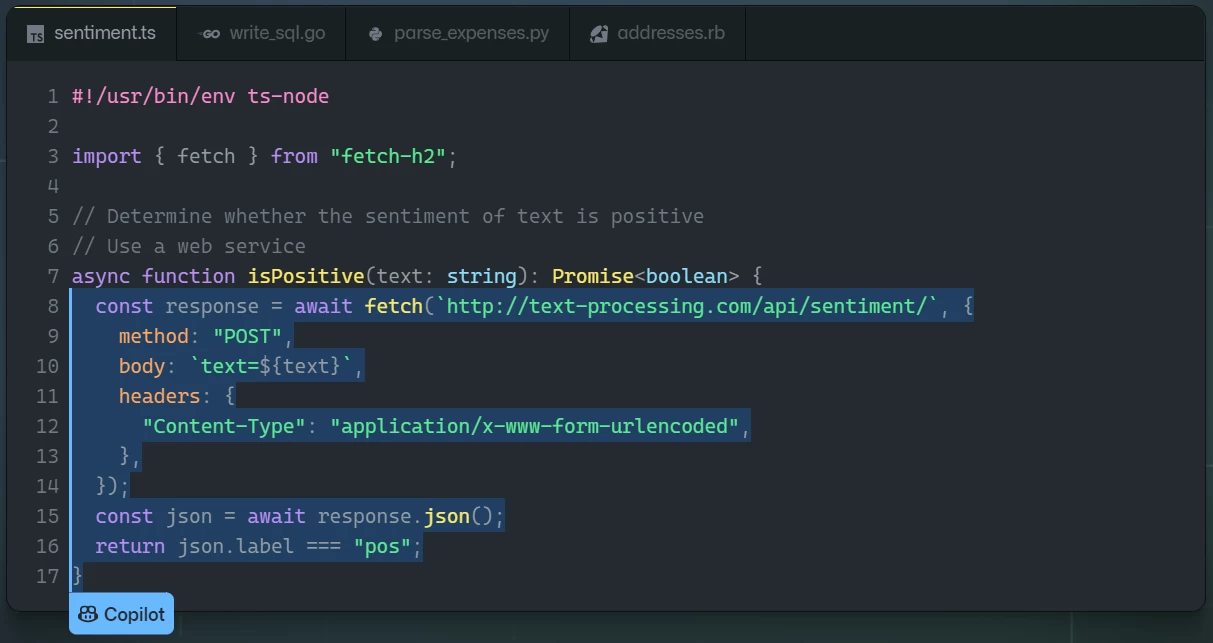
Task: Click the fetch-h2 import statement
Action: tap(260, 156)
